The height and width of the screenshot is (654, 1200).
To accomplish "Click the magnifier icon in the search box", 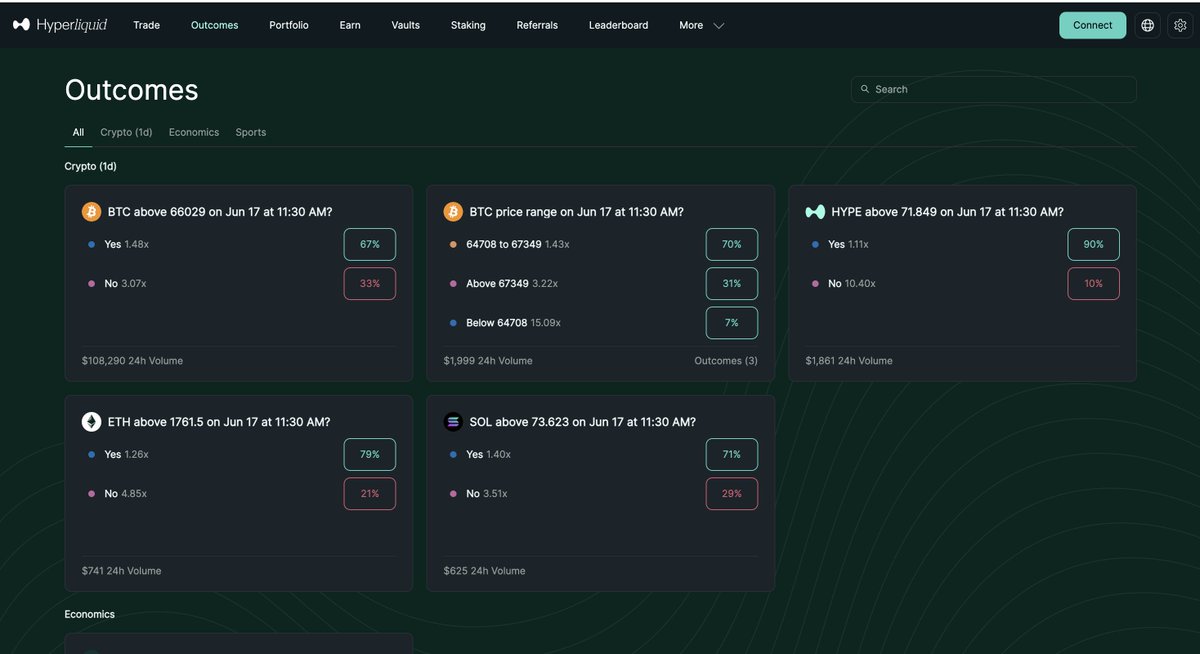I will click(865, 89).
